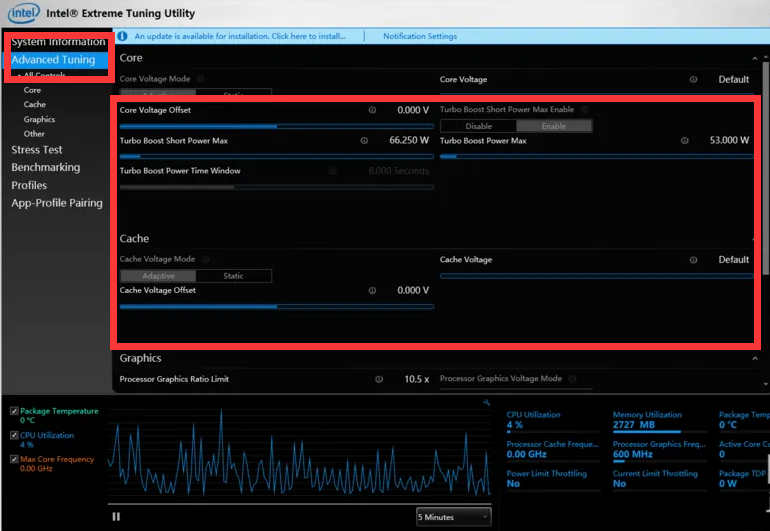
Task: Click info icon beside Cache Voltage Offset
Action: pos(372,290)
